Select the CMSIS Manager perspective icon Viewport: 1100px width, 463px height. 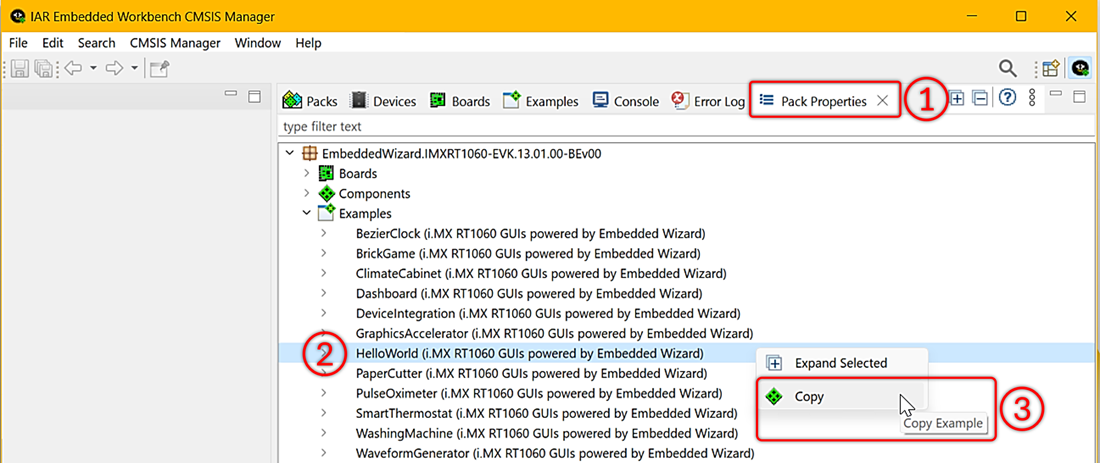click(1080, 68)
